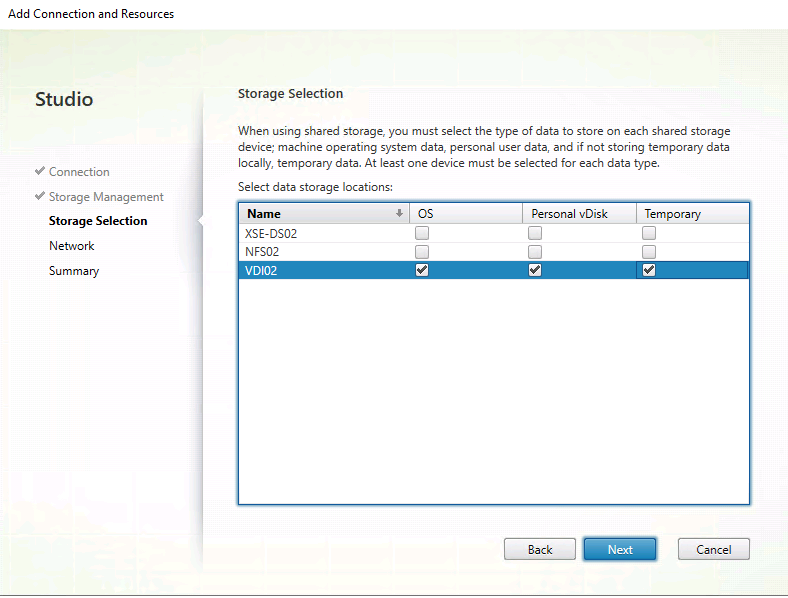
Task: Jump to the Summary step
Action: (74, 271)
